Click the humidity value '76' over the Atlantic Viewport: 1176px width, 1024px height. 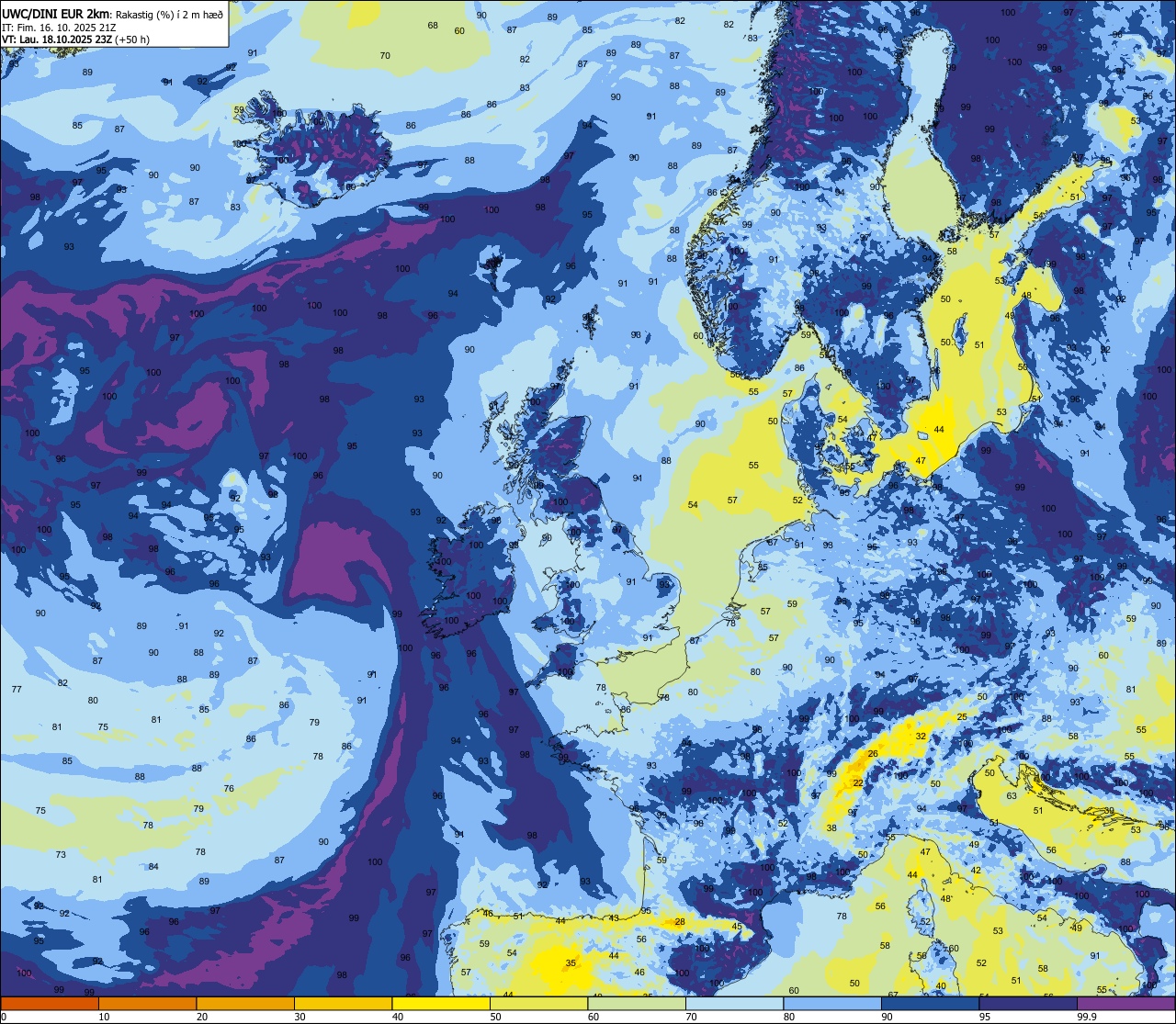coord(229,788)
